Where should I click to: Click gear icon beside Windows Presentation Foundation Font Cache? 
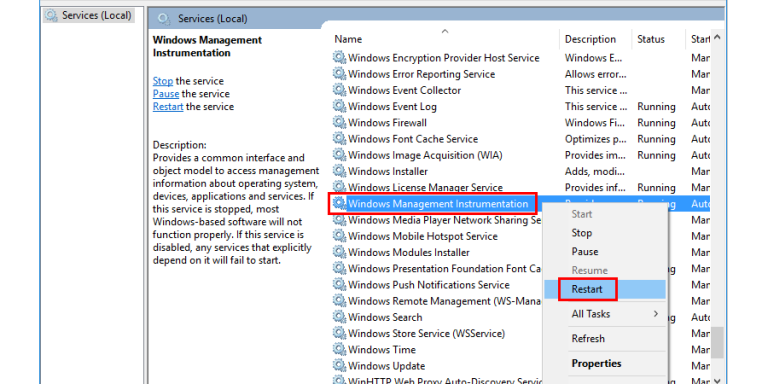click(x=339, y=268)
